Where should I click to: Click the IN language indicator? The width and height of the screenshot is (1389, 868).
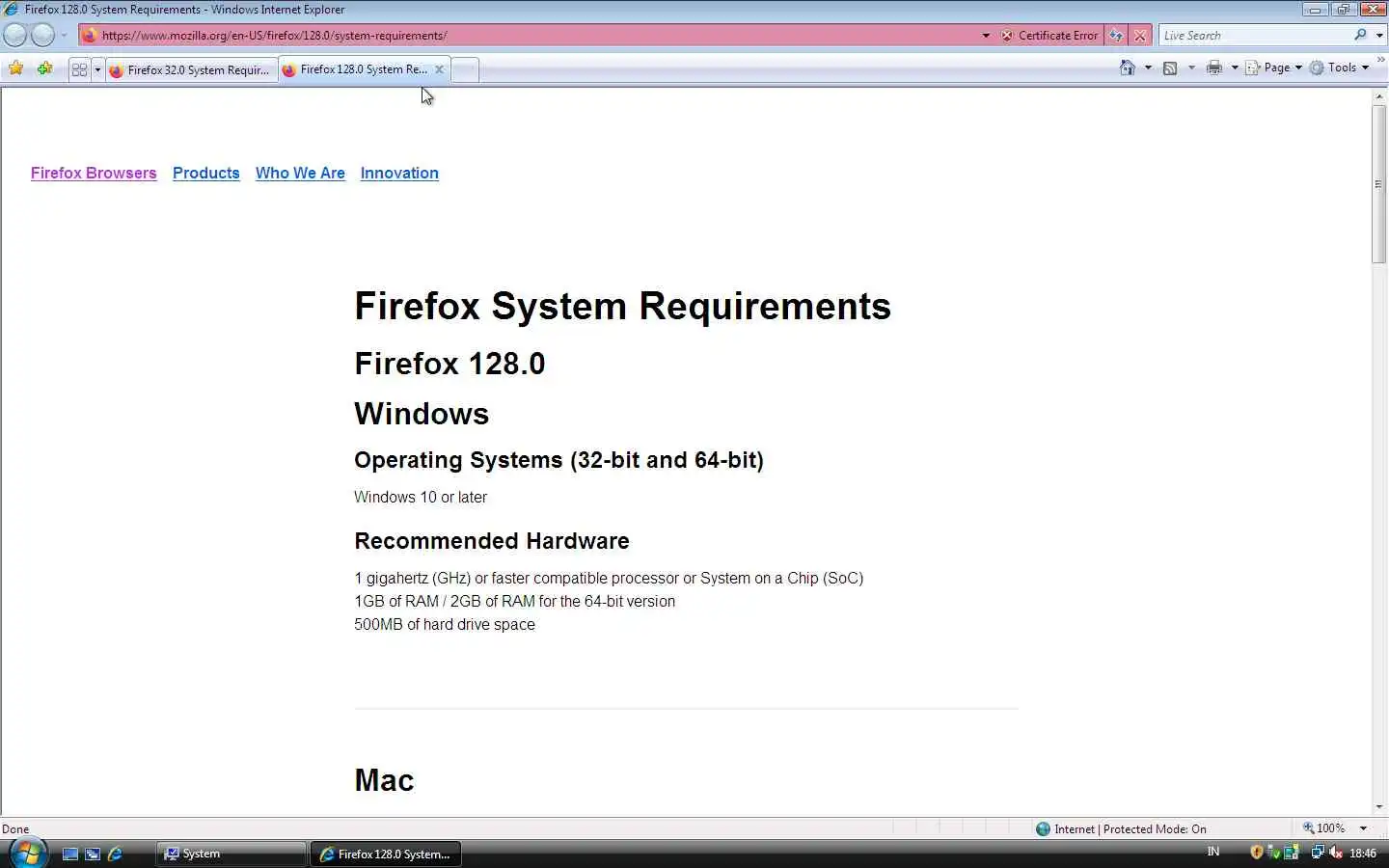(1213, 852)
